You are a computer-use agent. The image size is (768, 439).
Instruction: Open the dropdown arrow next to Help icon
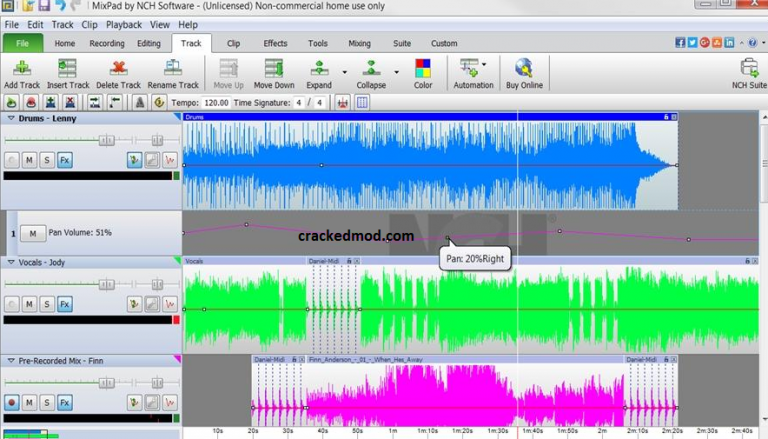pos(763,43)
